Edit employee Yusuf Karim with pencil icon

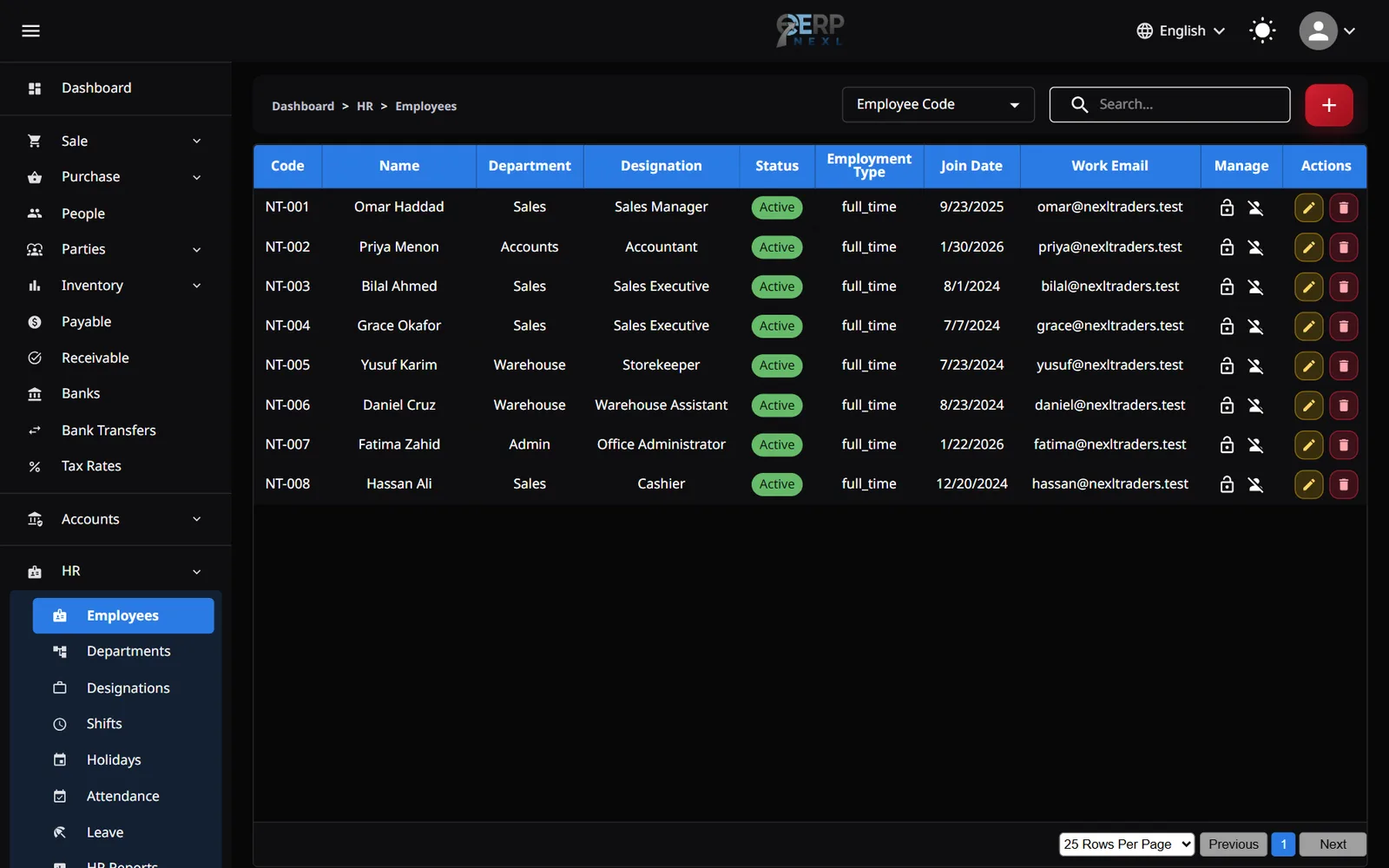tap(1308, 365)
